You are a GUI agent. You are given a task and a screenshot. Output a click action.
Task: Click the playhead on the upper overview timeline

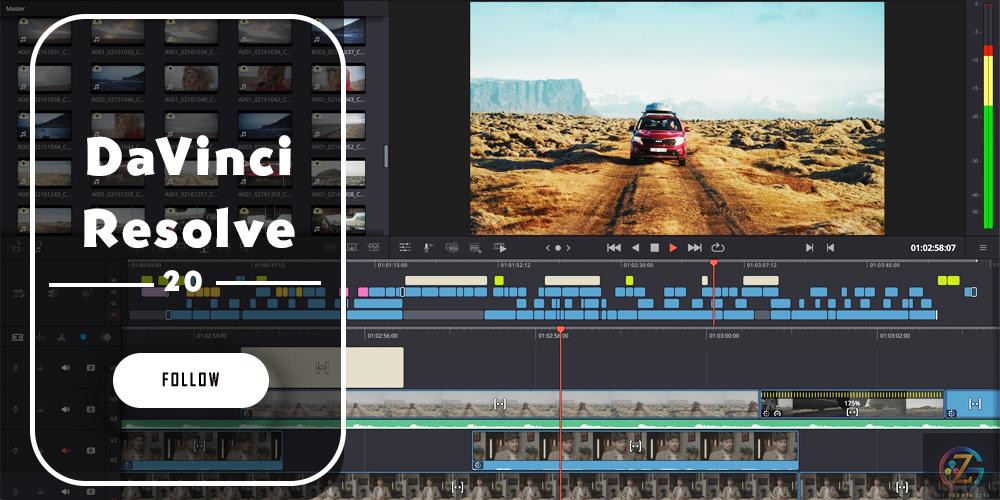(x=714, y=263)
